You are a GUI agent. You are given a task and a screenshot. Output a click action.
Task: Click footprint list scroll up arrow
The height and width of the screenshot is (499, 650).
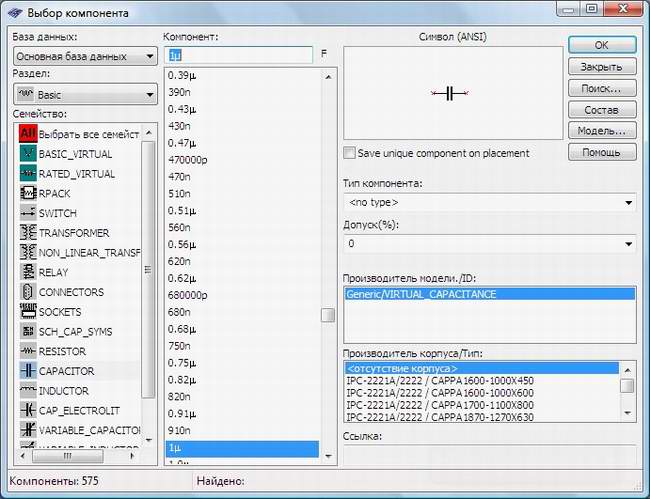tap(627, 370)
